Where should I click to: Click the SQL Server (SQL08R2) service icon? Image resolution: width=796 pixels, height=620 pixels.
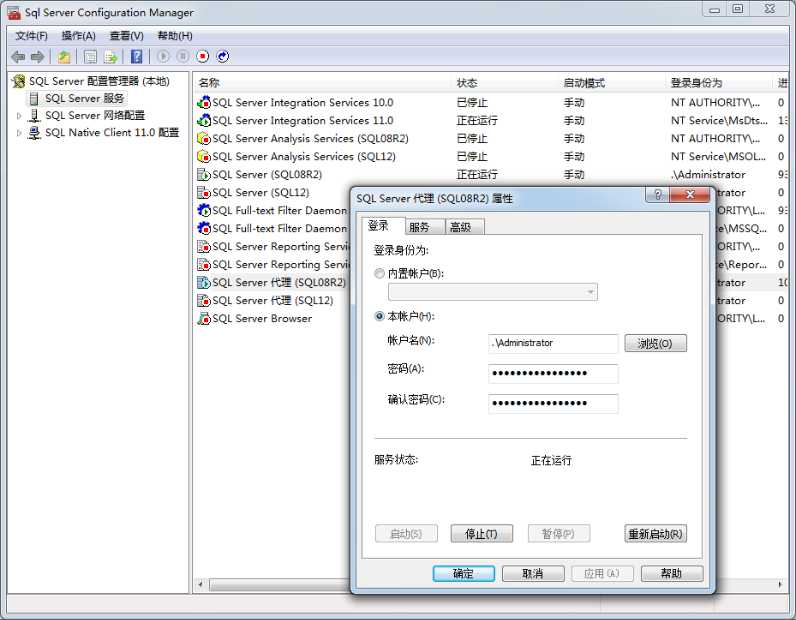[x=204, y=175]
